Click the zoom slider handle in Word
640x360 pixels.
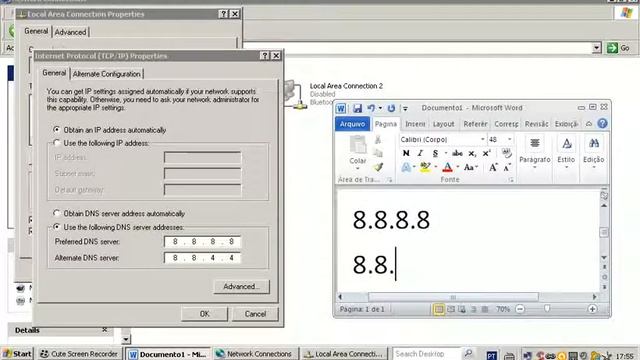(547, 309)
